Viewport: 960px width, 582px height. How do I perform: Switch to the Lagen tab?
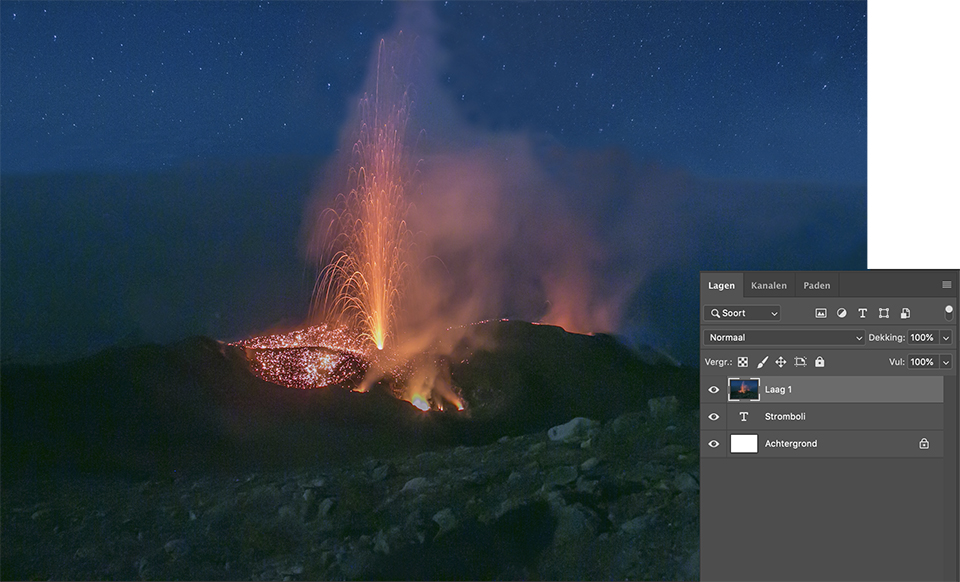[721, 285]
